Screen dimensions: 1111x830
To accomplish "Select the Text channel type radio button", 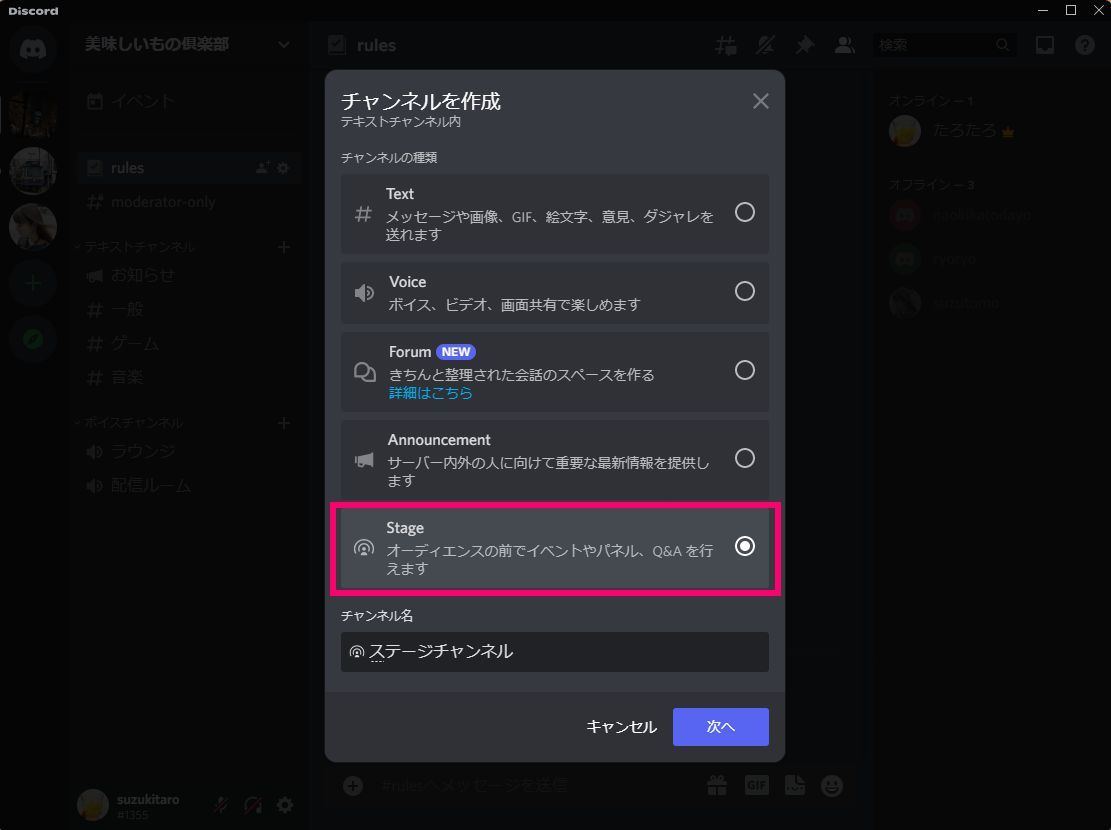I will (x=745, y=213).
